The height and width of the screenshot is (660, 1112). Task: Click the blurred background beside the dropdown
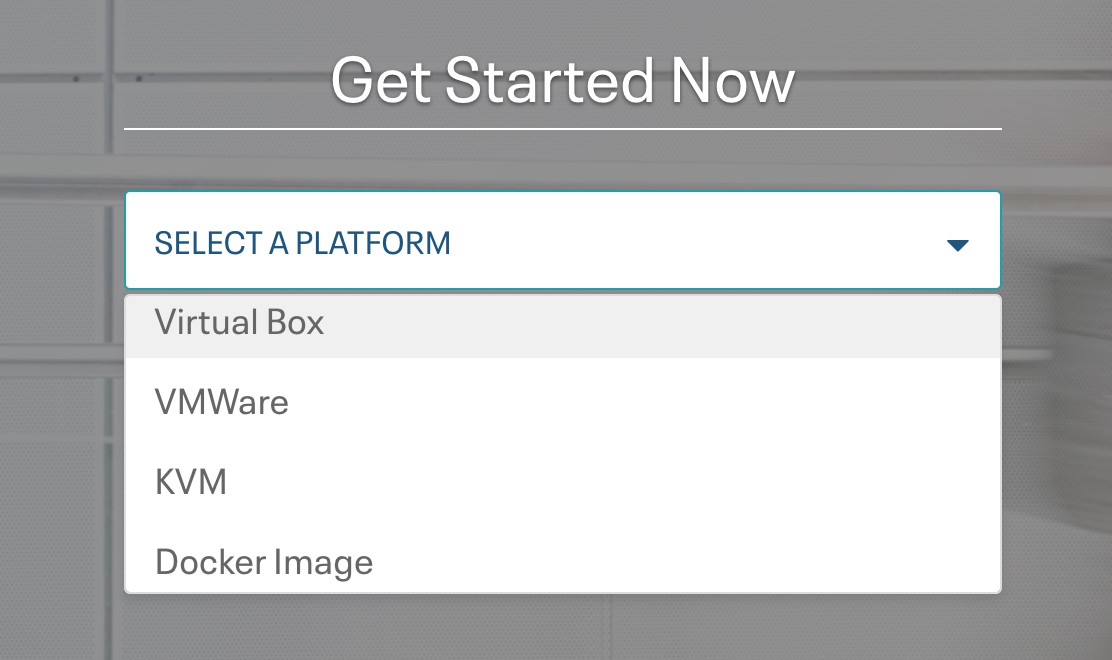tap(1057, 440)
